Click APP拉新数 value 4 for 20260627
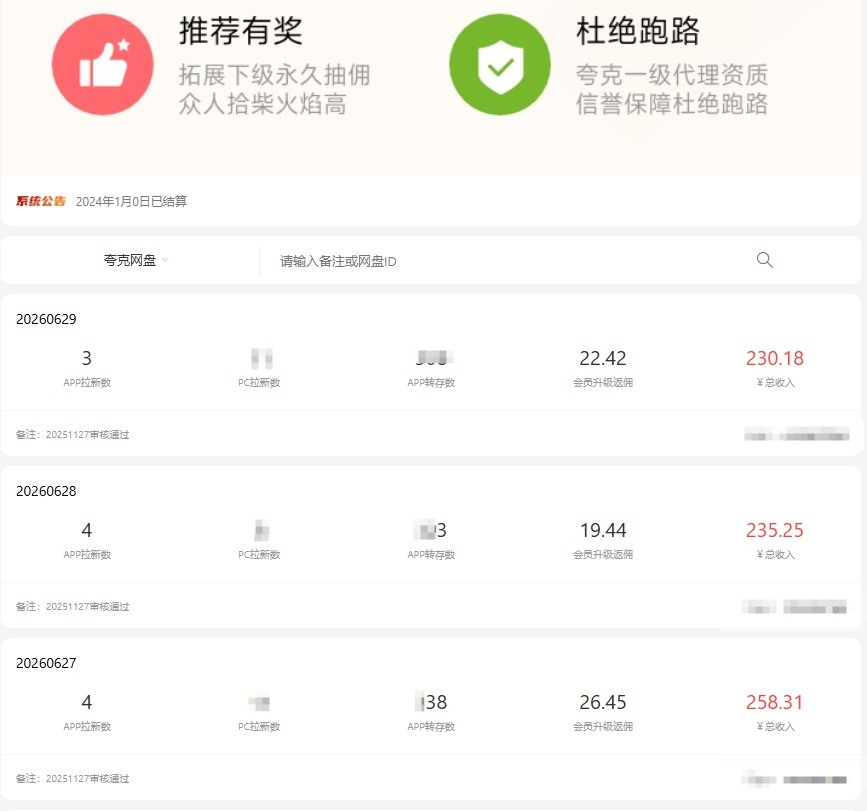867x811 pixels. (x=87, y=702)
